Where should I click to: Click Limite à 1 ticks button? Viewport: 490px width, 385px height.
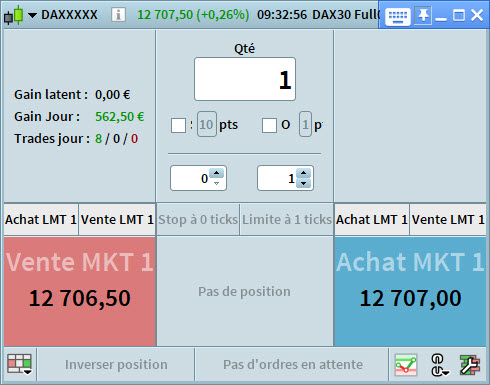tap(287, 220)
